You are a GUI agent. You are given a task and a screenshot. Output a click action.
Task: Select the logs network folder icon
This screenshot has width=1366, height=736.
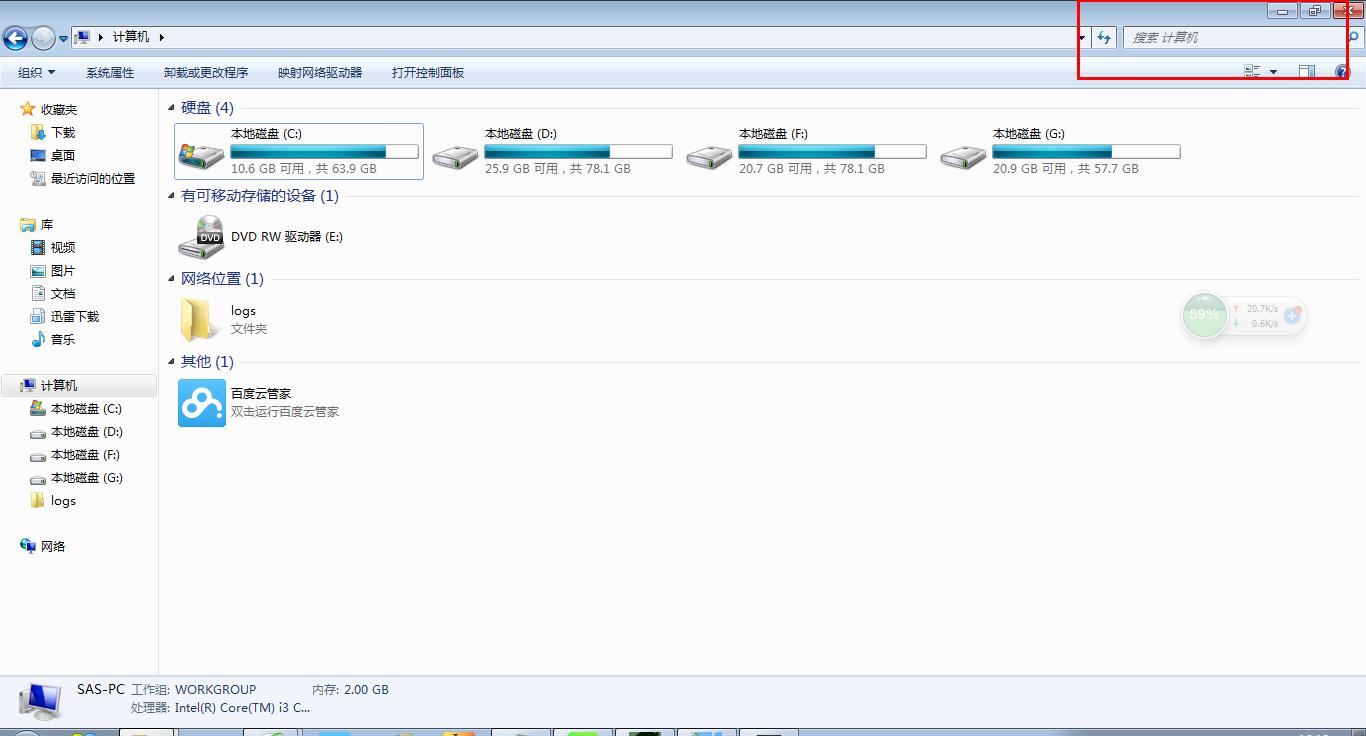(201, 320)
